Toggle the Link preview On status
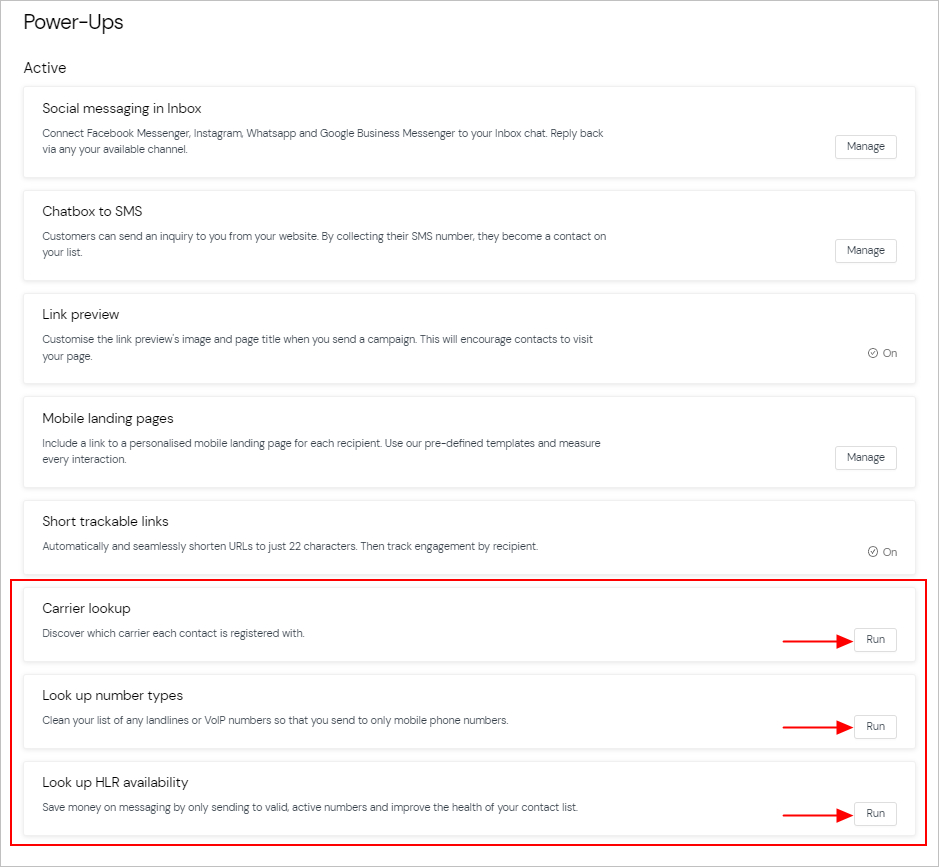939x867 pixels. [882, 353]
